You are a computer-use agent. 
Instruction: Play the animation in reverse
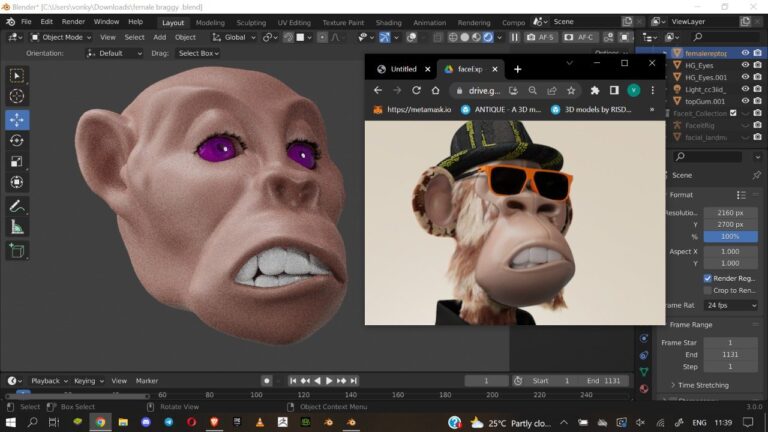pyautogui.click(x=317, y=381)
